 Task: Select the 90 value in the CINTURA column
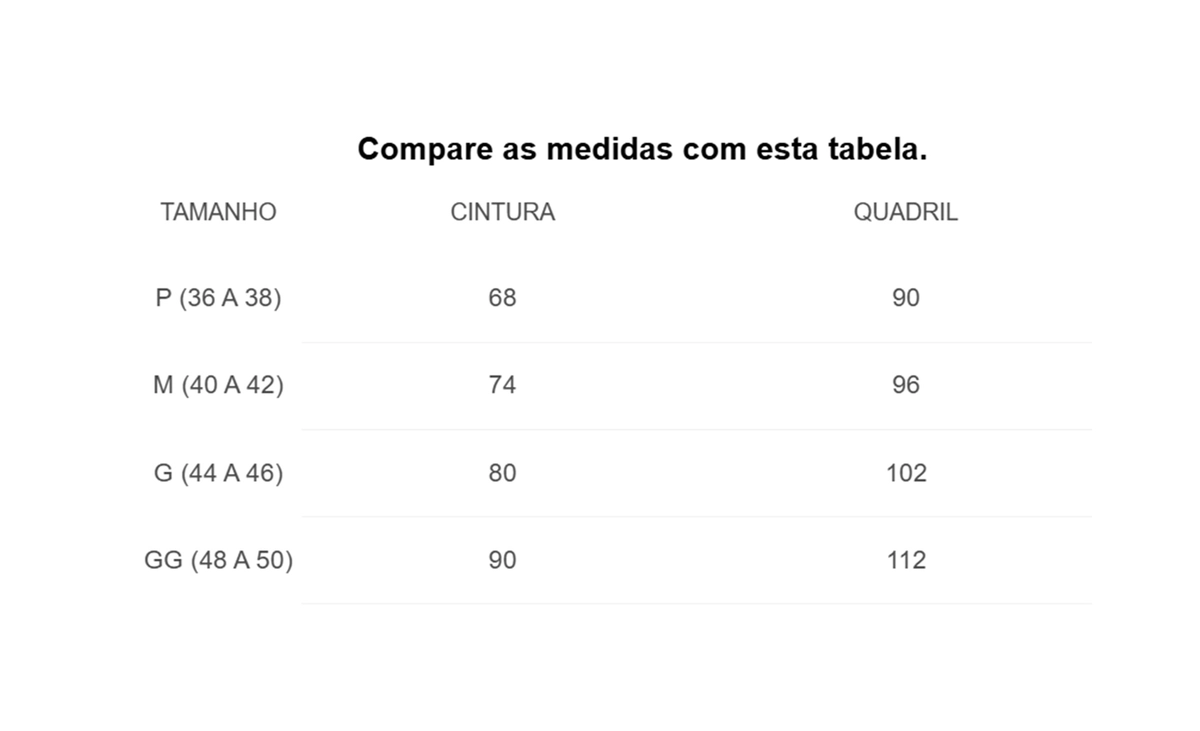coord(503,560)
